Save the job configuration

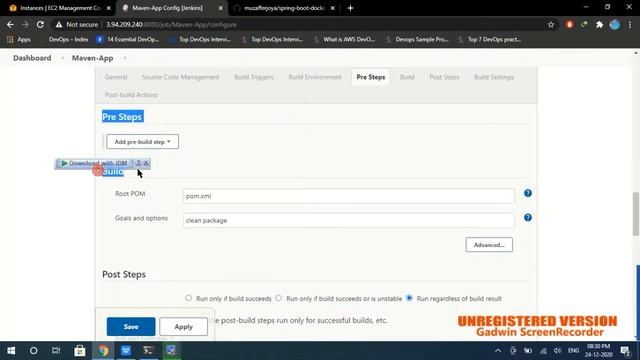point(131,327)
